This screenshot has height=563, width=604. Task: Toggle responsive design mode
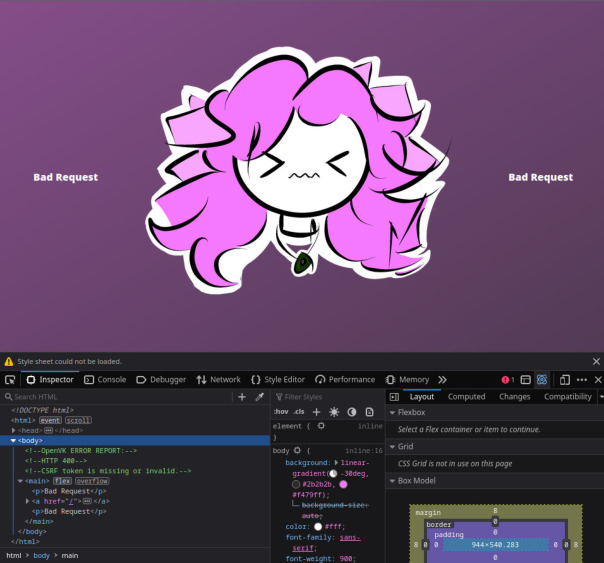tap(565, 380)
